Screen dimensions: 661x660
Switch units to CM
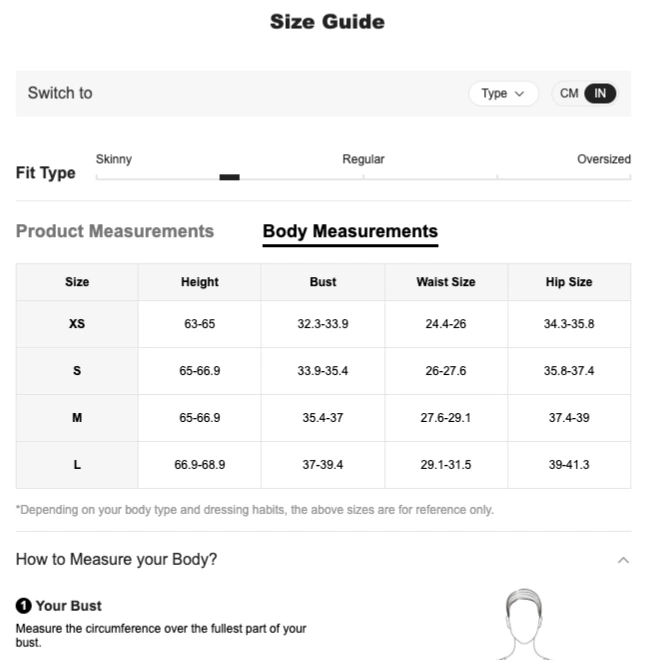569,93
